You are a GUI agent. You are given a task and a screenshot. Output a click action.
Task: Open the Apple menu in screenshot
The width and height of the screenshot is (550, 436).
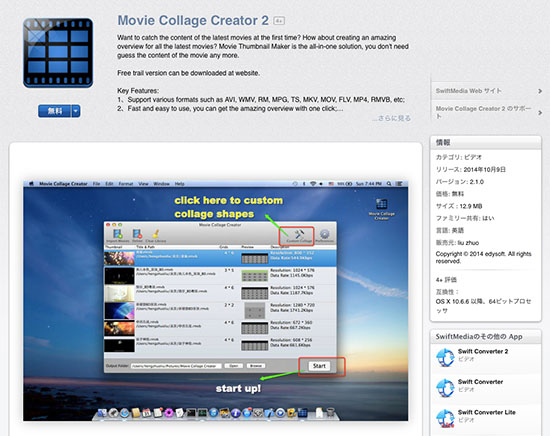(x=31, y=184)
